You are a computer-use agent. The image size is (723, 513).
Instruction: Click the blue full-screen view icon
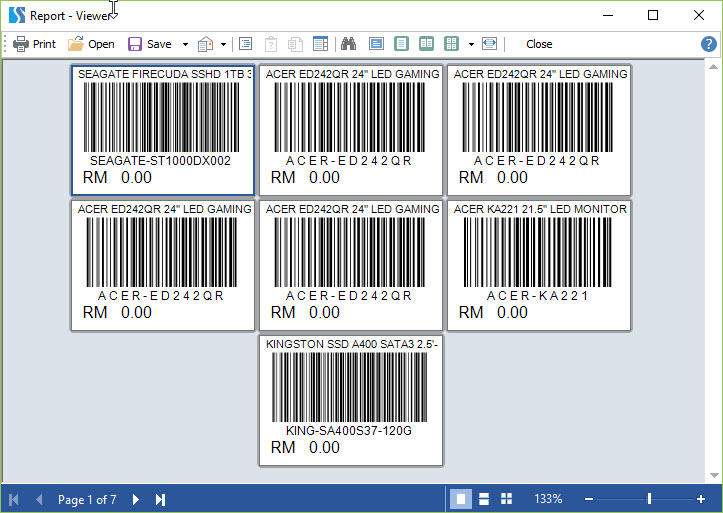point(376,44)
